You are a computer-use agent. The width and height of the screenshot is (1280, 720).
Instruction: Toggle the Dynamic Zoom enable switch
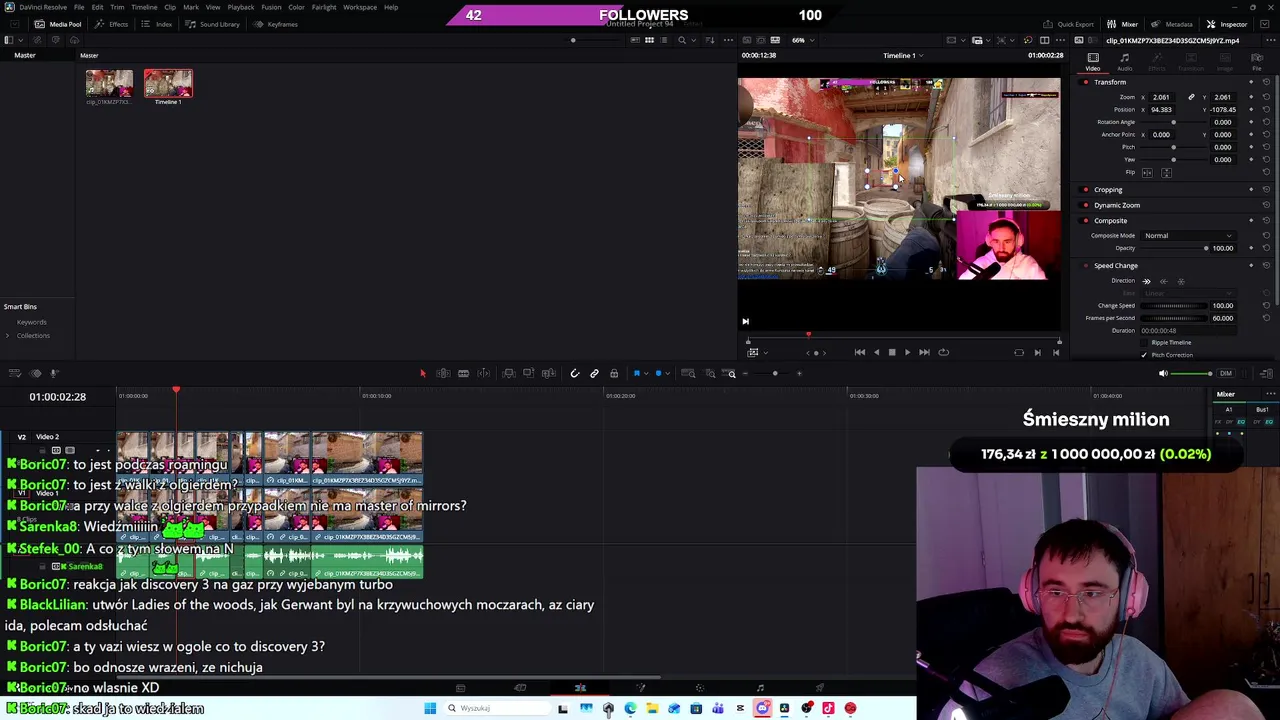1085,205
